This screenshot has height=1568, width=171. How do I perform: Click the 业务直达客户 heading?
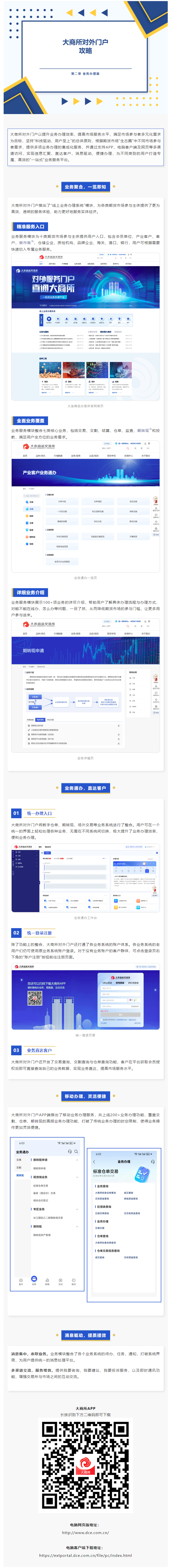(40, 1051)
